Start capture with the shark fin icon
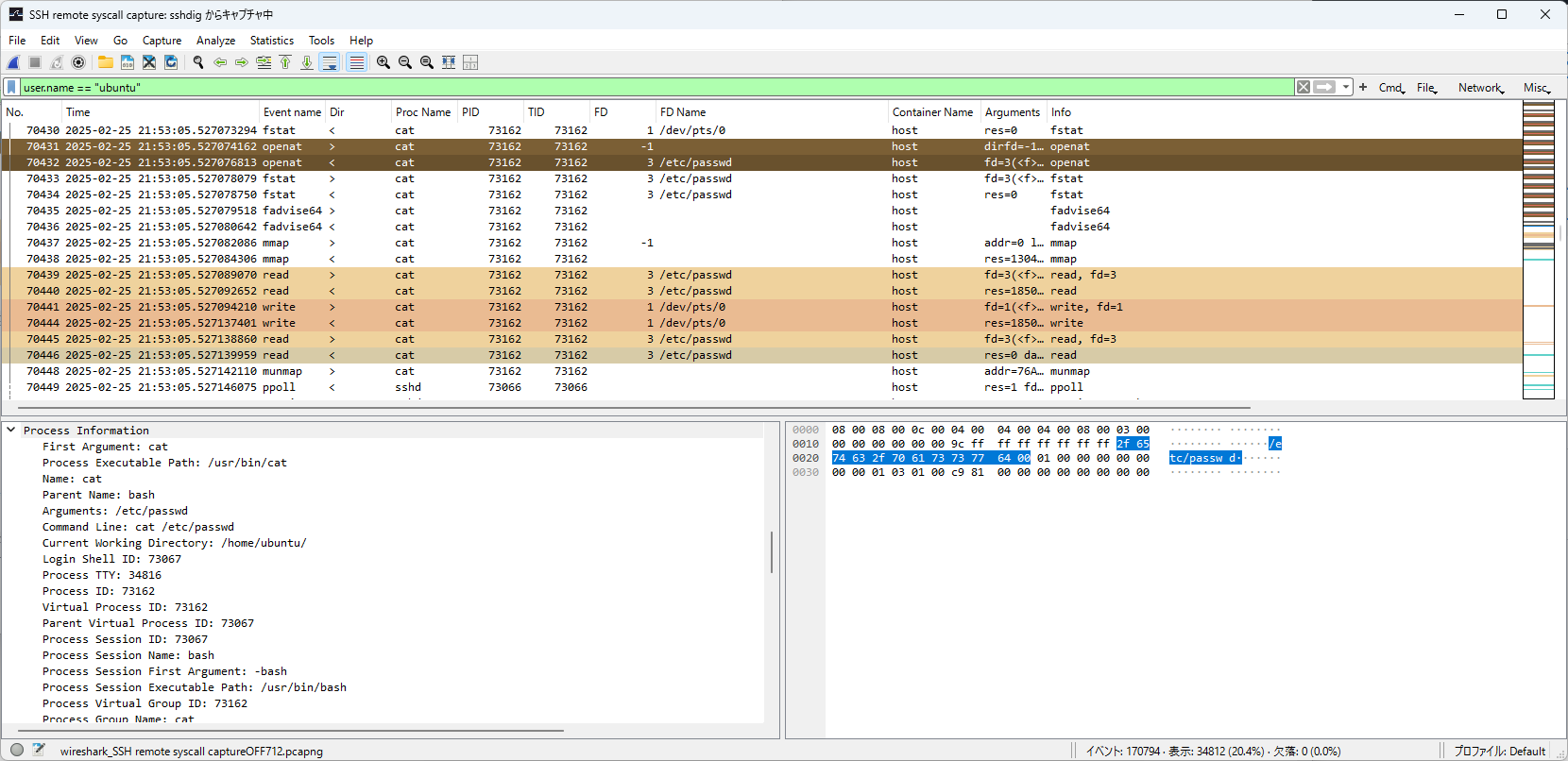 click(13, 62)
